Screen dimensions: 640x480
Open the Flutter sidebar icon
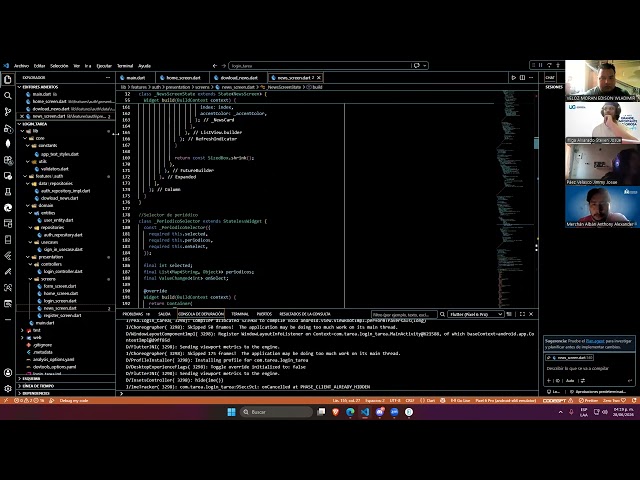pos(8,256)
